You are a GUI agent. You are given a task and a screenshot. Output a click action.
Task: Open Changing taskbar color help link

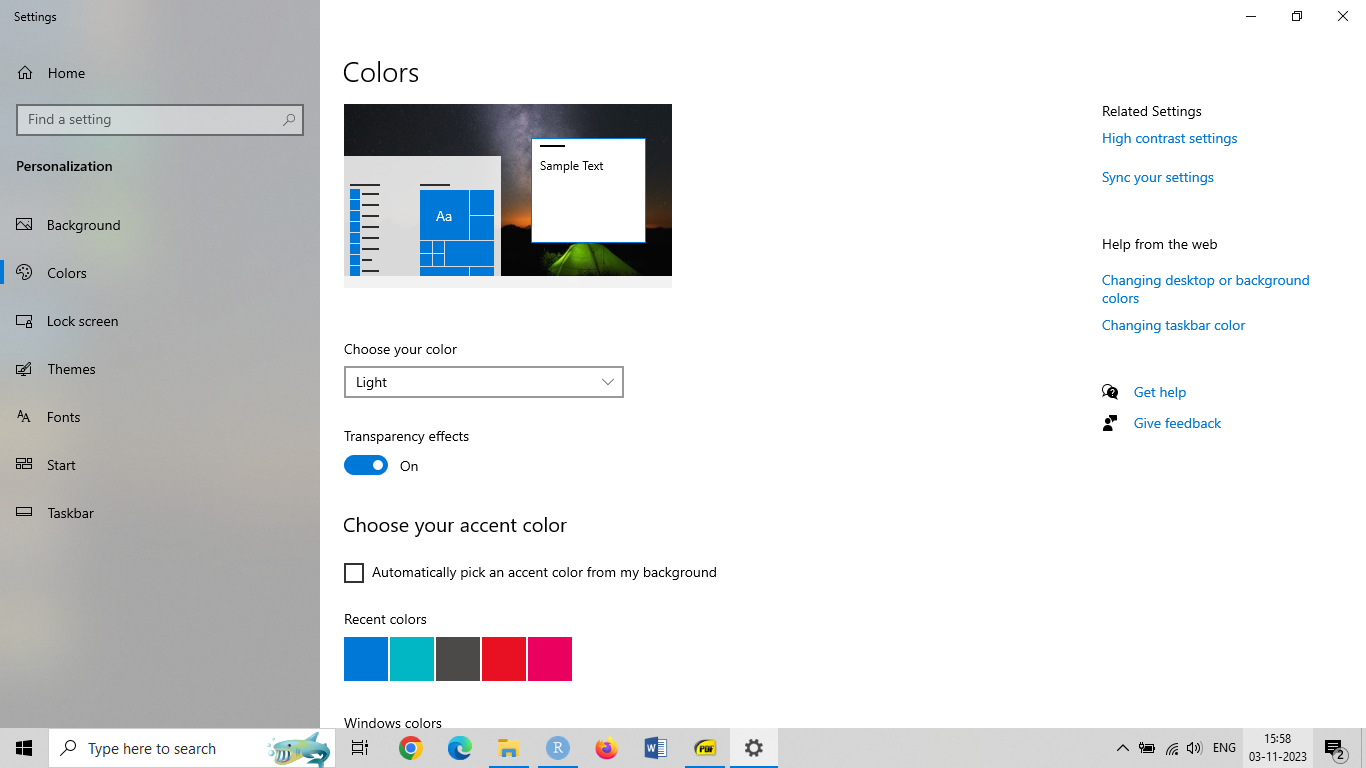click(x=1173, y=325)
